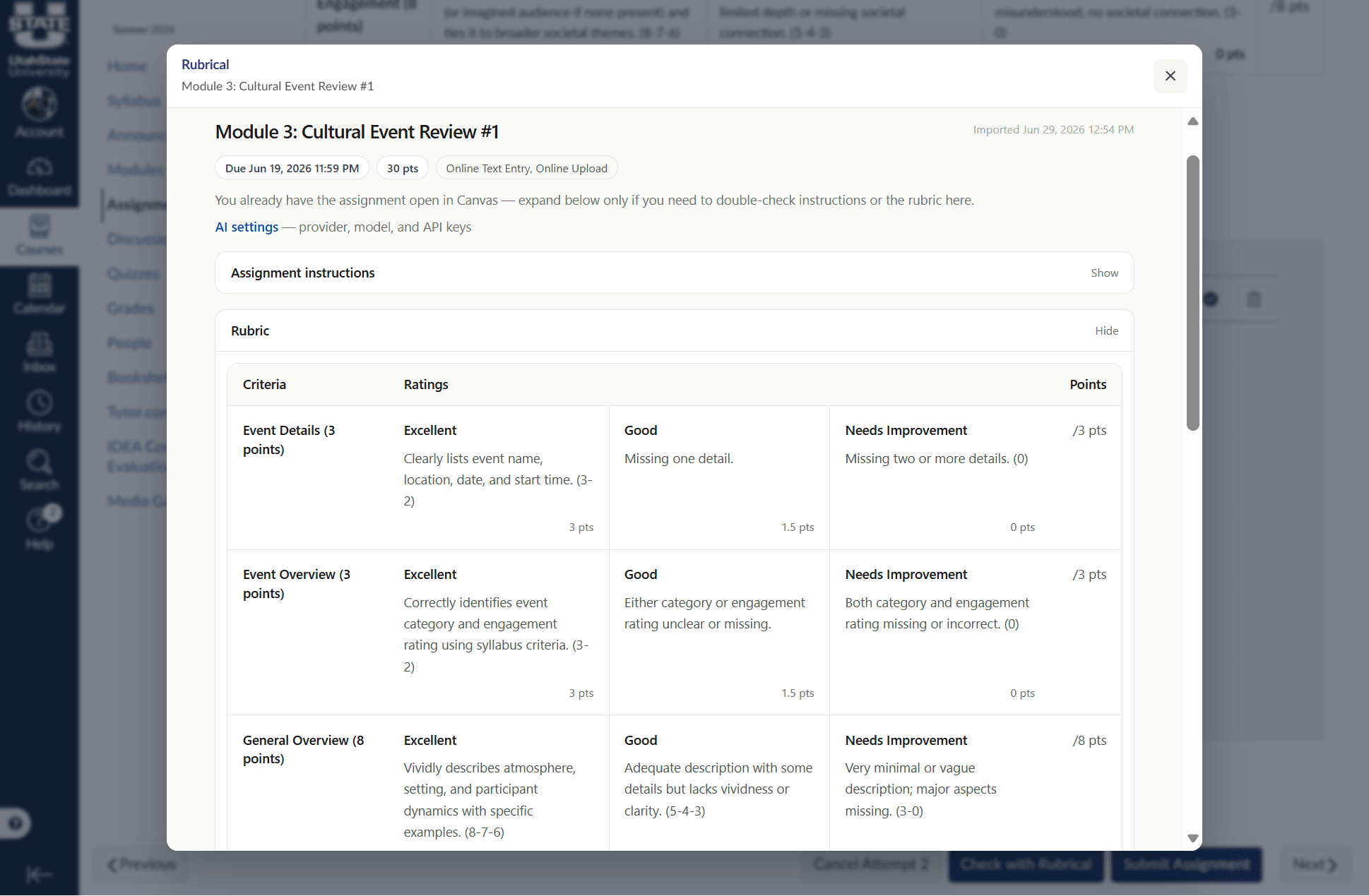Select Good rating for General Overview
This screenshot has height=896, width=1369.
pos(719,784)
